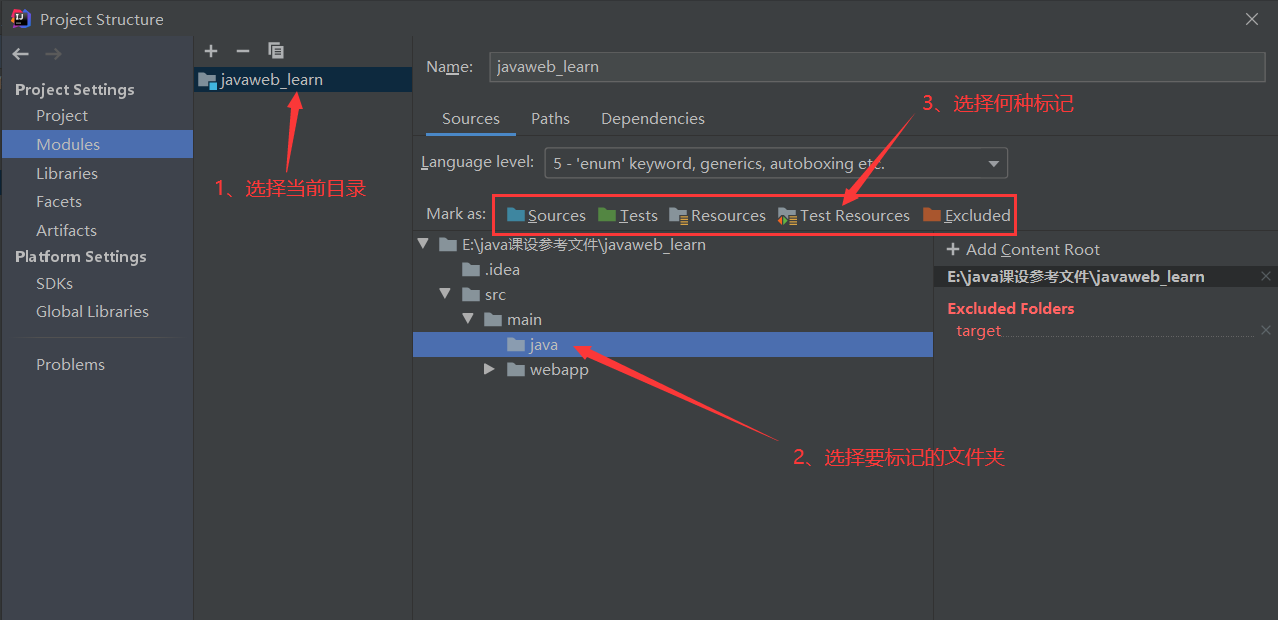Mark folder as Tests

pyautogui.click(x=628, y=215)
